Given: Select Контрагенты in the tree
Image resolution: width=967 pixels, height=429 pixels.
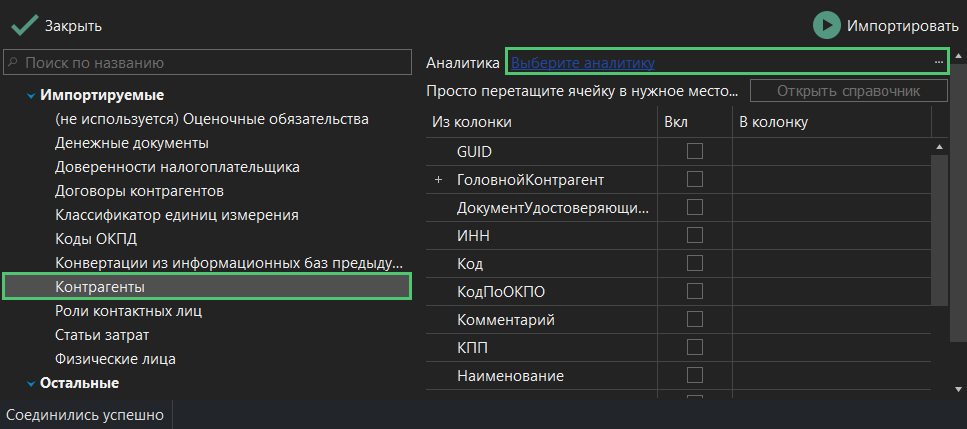Looking at the screenshot, I should pyautogui.click(x=106, y=287).
